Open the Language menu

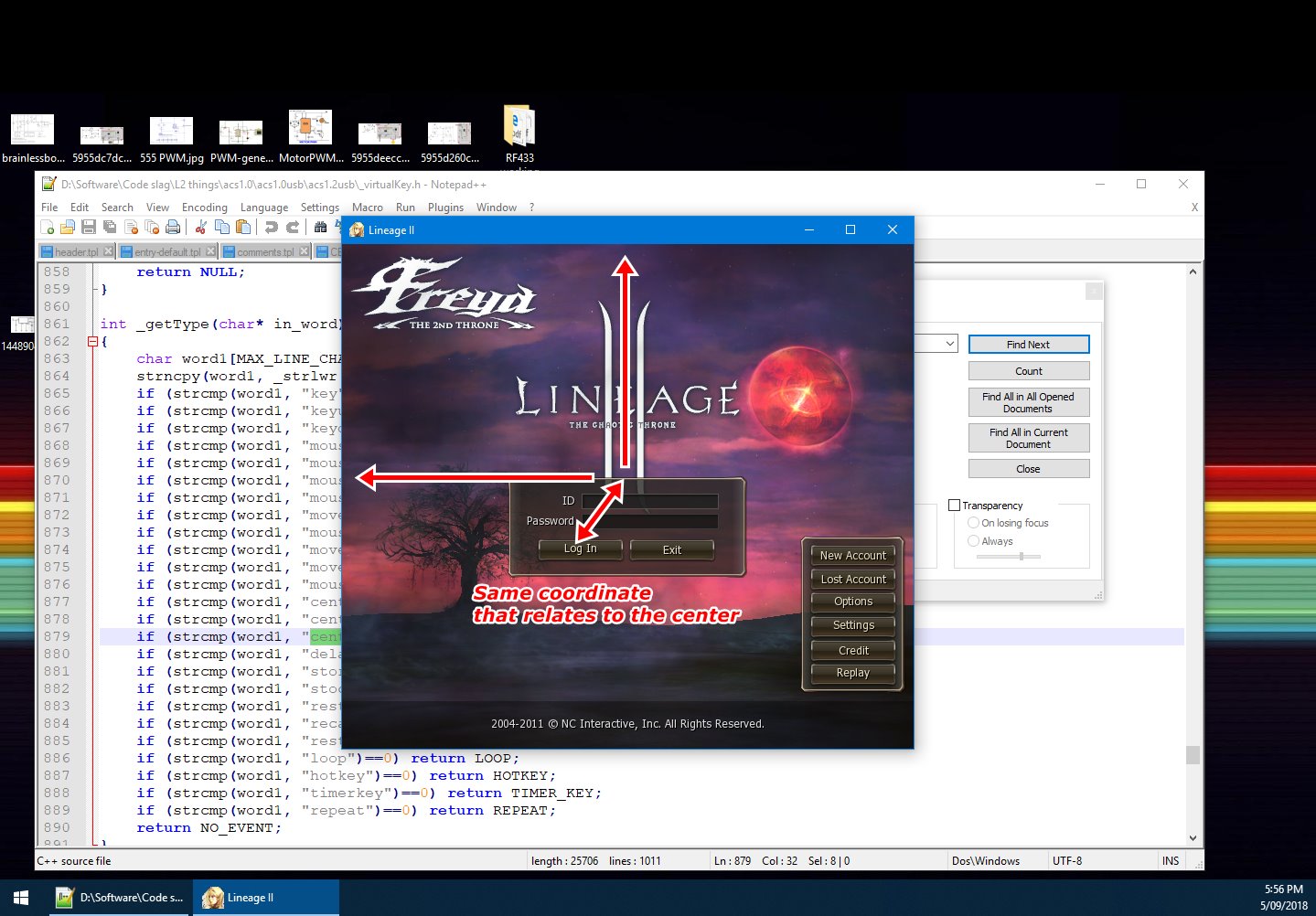264,208
